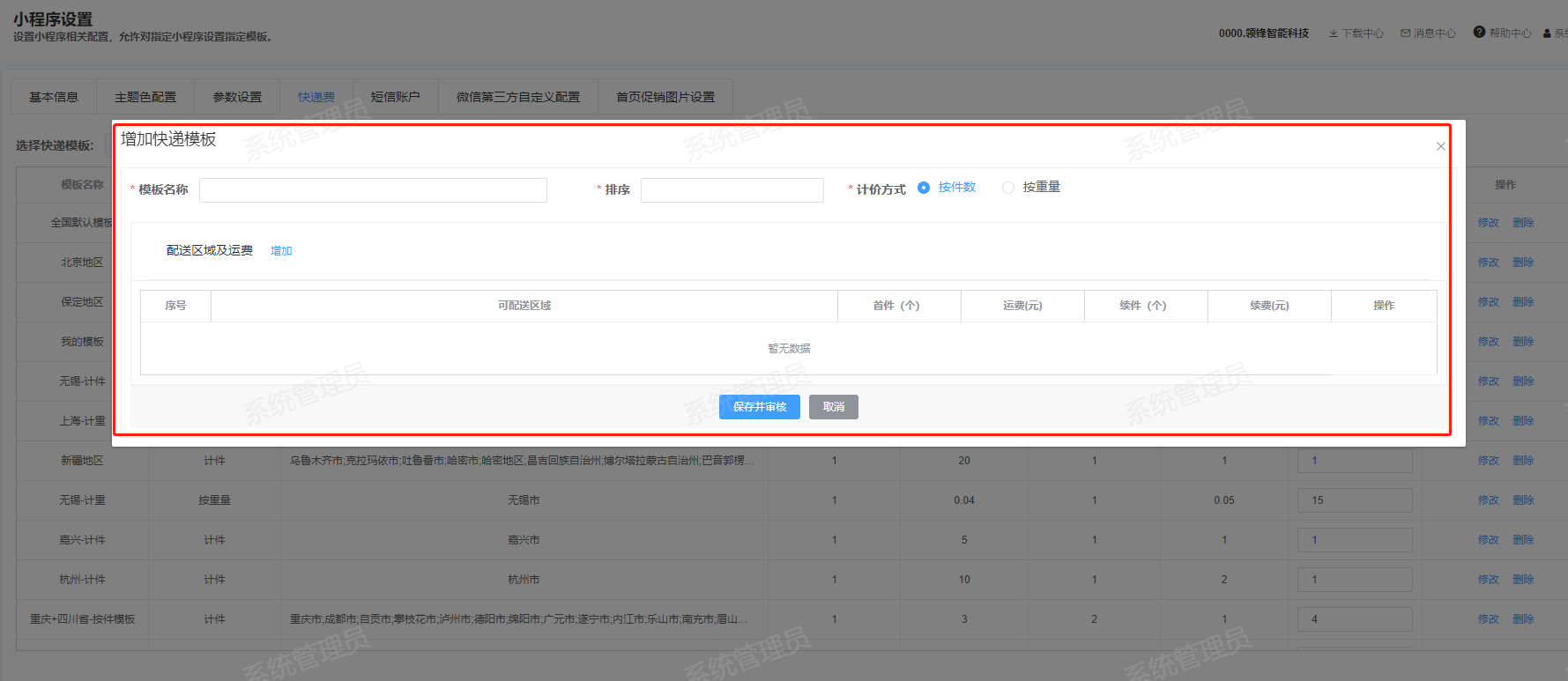Go to 微信第三方自定义配置 tab
The height and width of the screenshot is (681, 1568).
[518, 97]
